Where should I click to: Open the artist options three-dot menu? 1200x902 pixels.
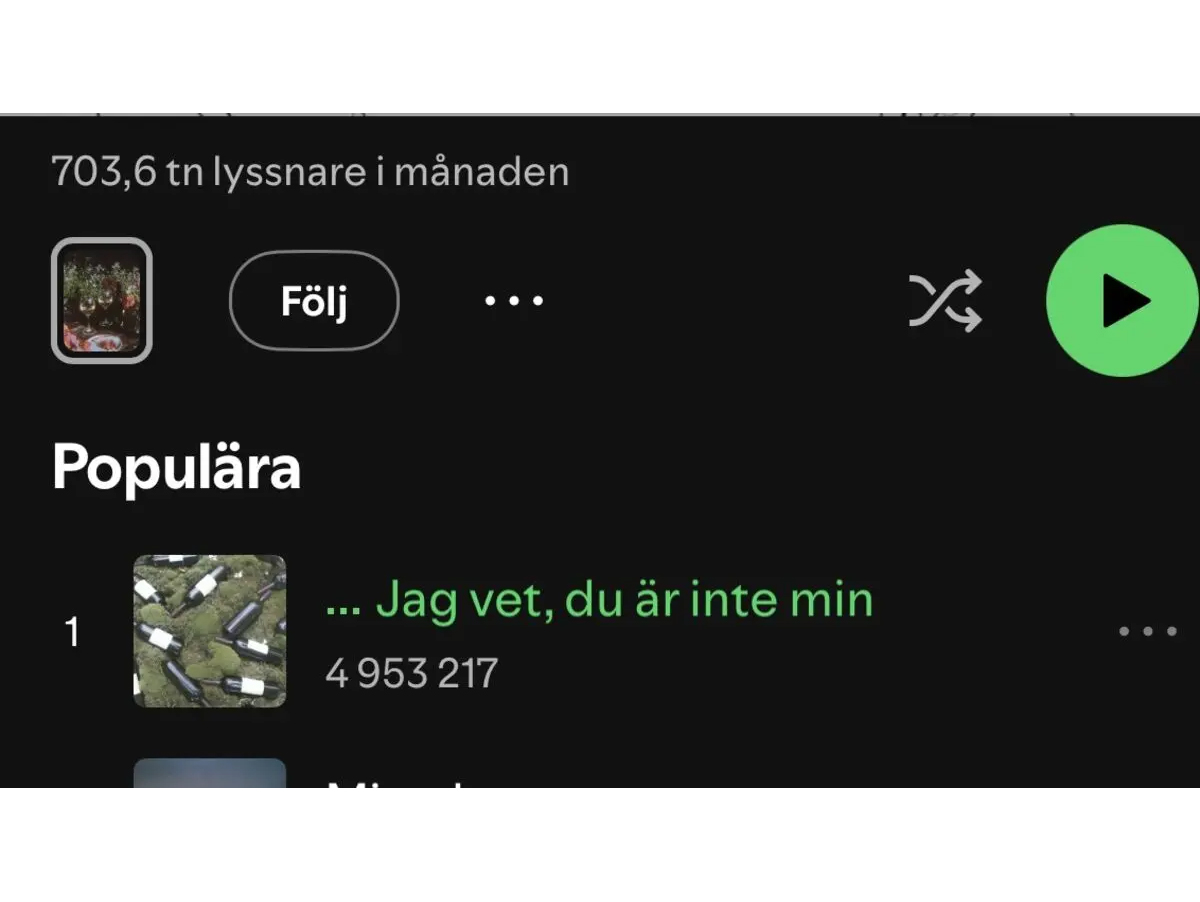tap(514, 300)
